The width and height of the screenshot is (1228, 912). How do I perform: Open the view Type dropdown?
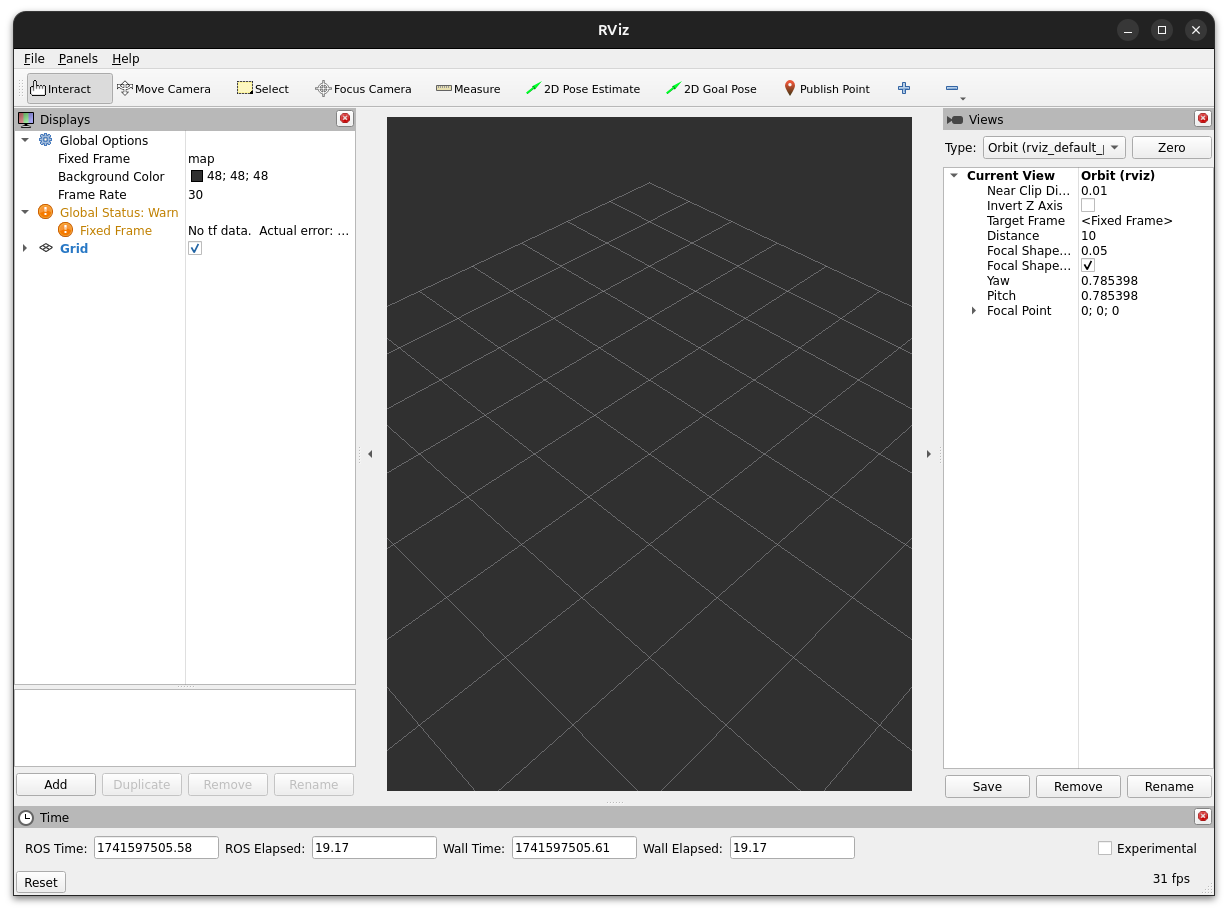[x=1054, y=147]
